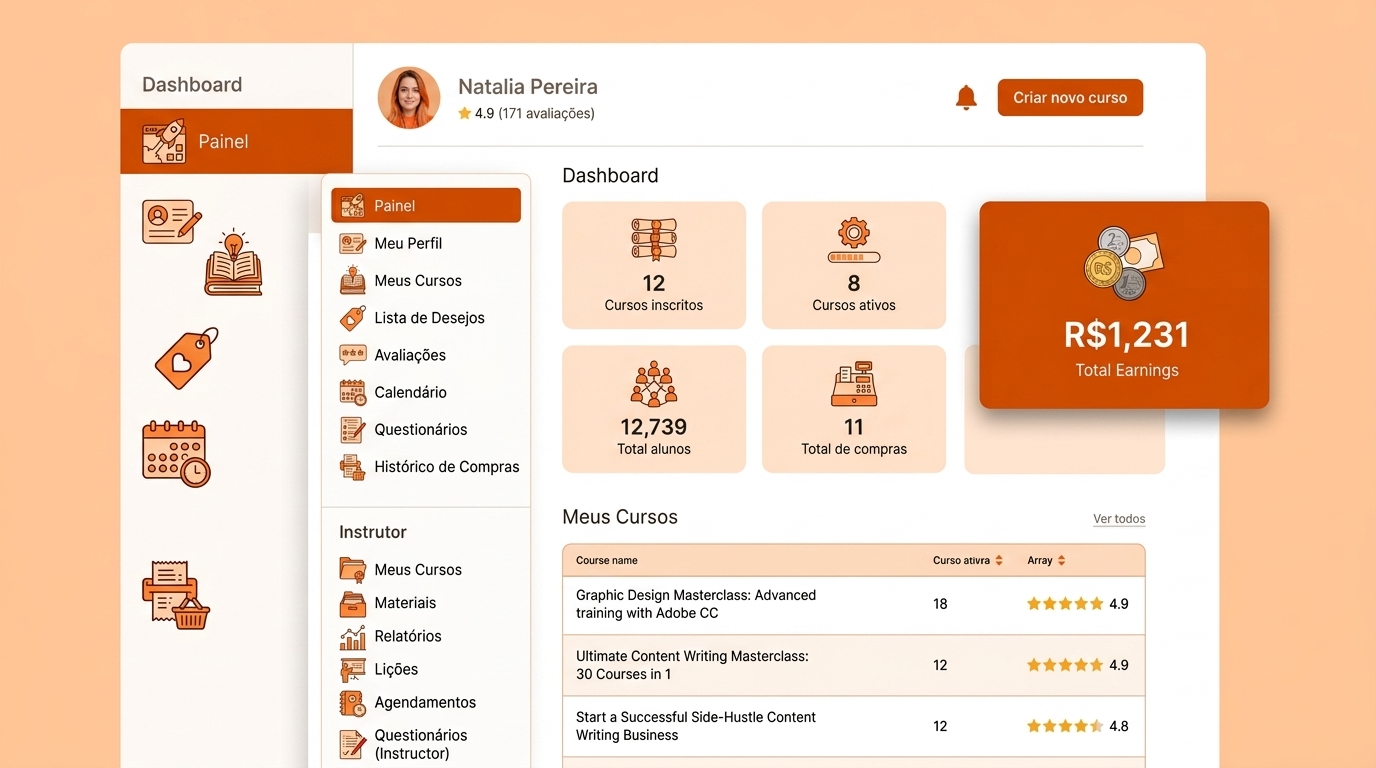This screenshot has width=1376, height=768.
Task: Click the large book with lightbulb icon
Action: click(234, 263)
